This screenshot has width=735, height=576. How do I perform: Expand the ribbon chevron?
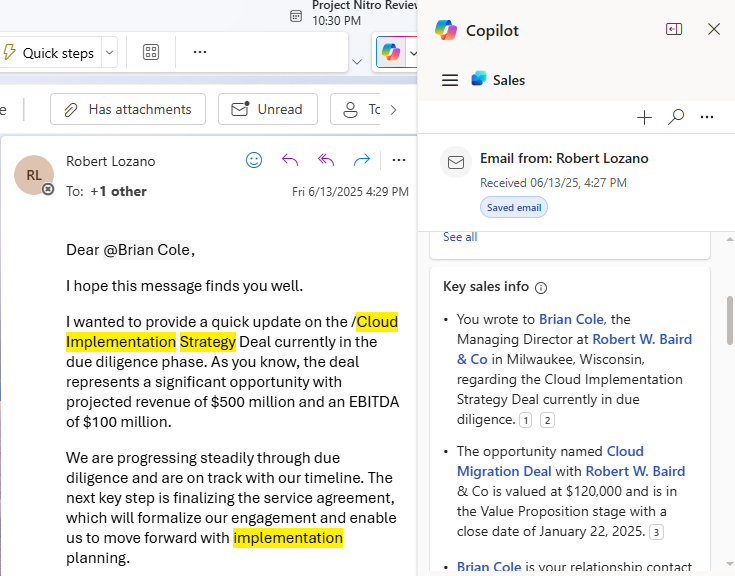click(x=357, y=62)
